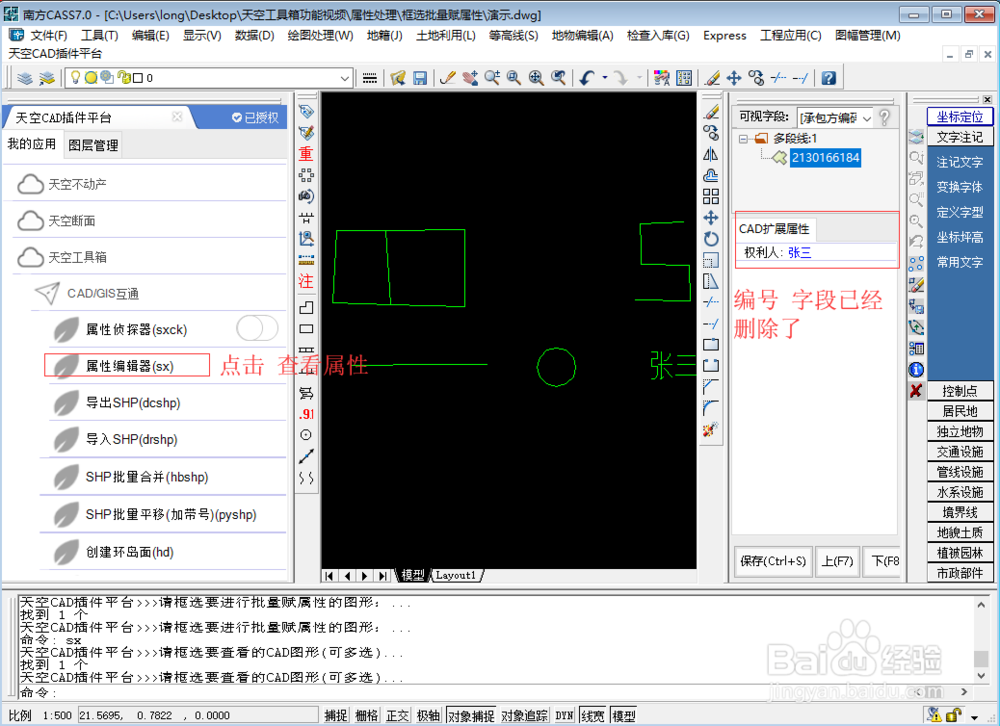Screen dimensions: 1000x726
Task: Open the help question mark icon
Action: pyautogui.click(x=828, y=78)
